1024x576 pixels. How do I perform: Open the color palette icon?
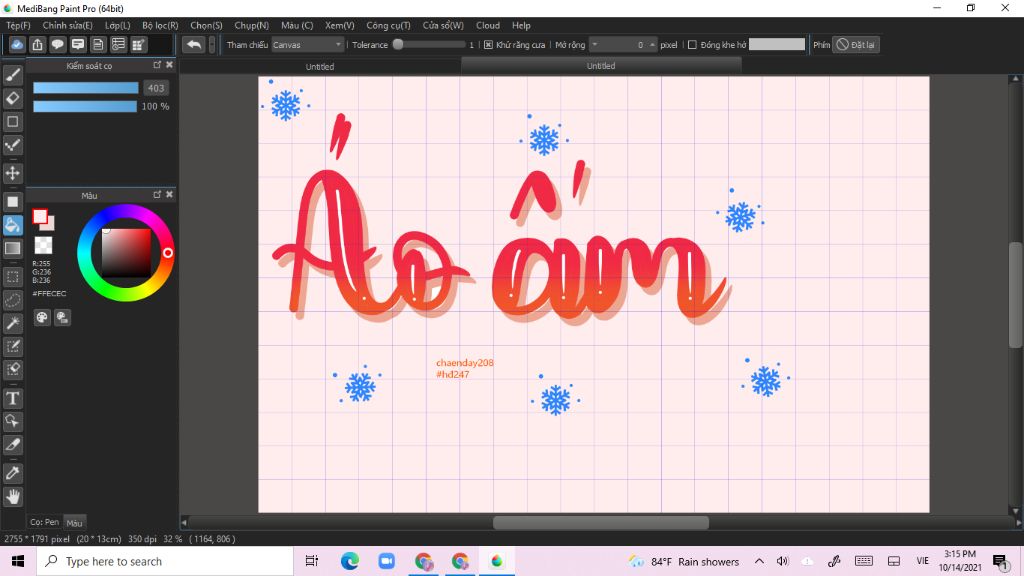pos(42,317)
